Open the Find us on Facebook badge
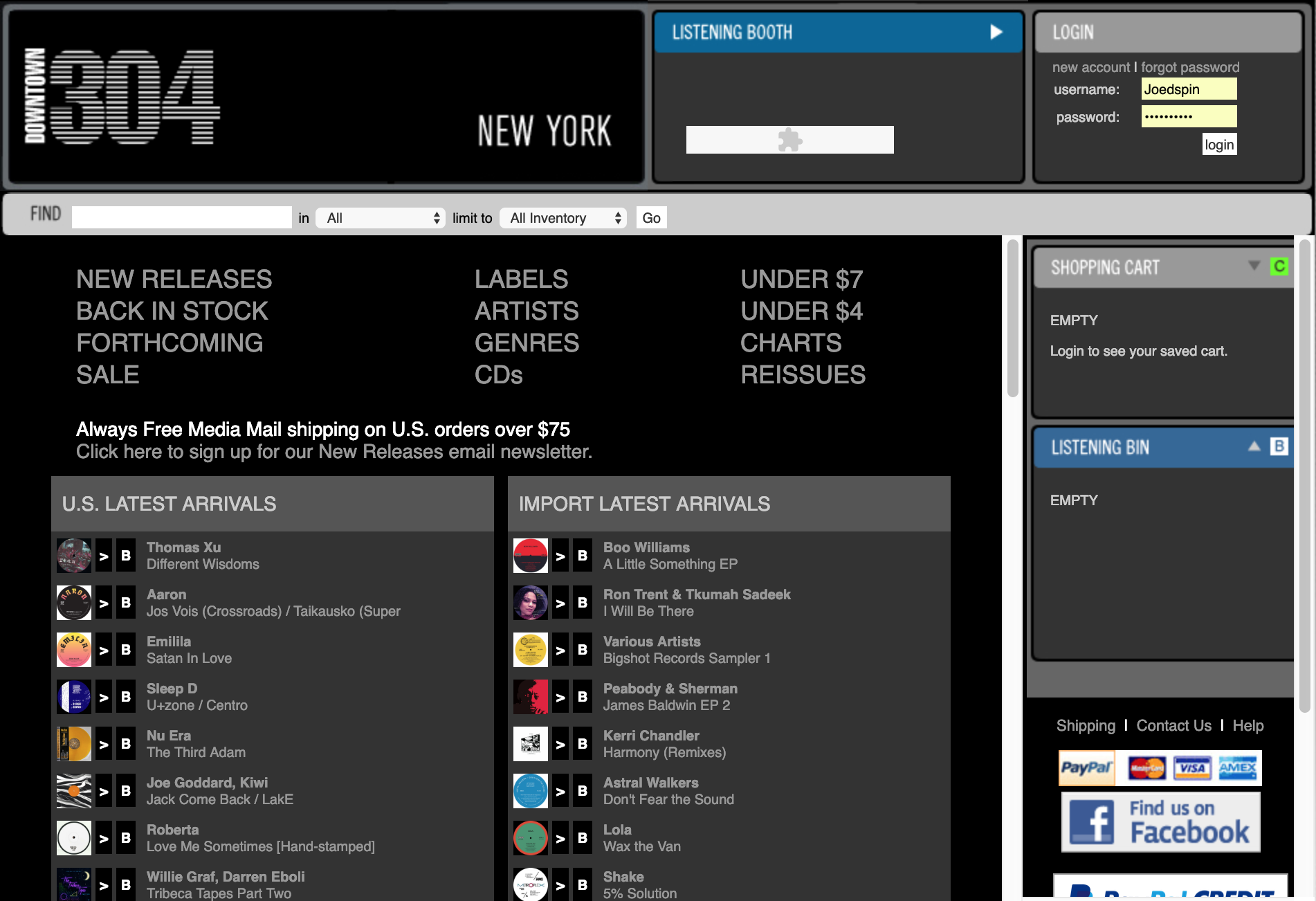 click(x=1161, y=822)
